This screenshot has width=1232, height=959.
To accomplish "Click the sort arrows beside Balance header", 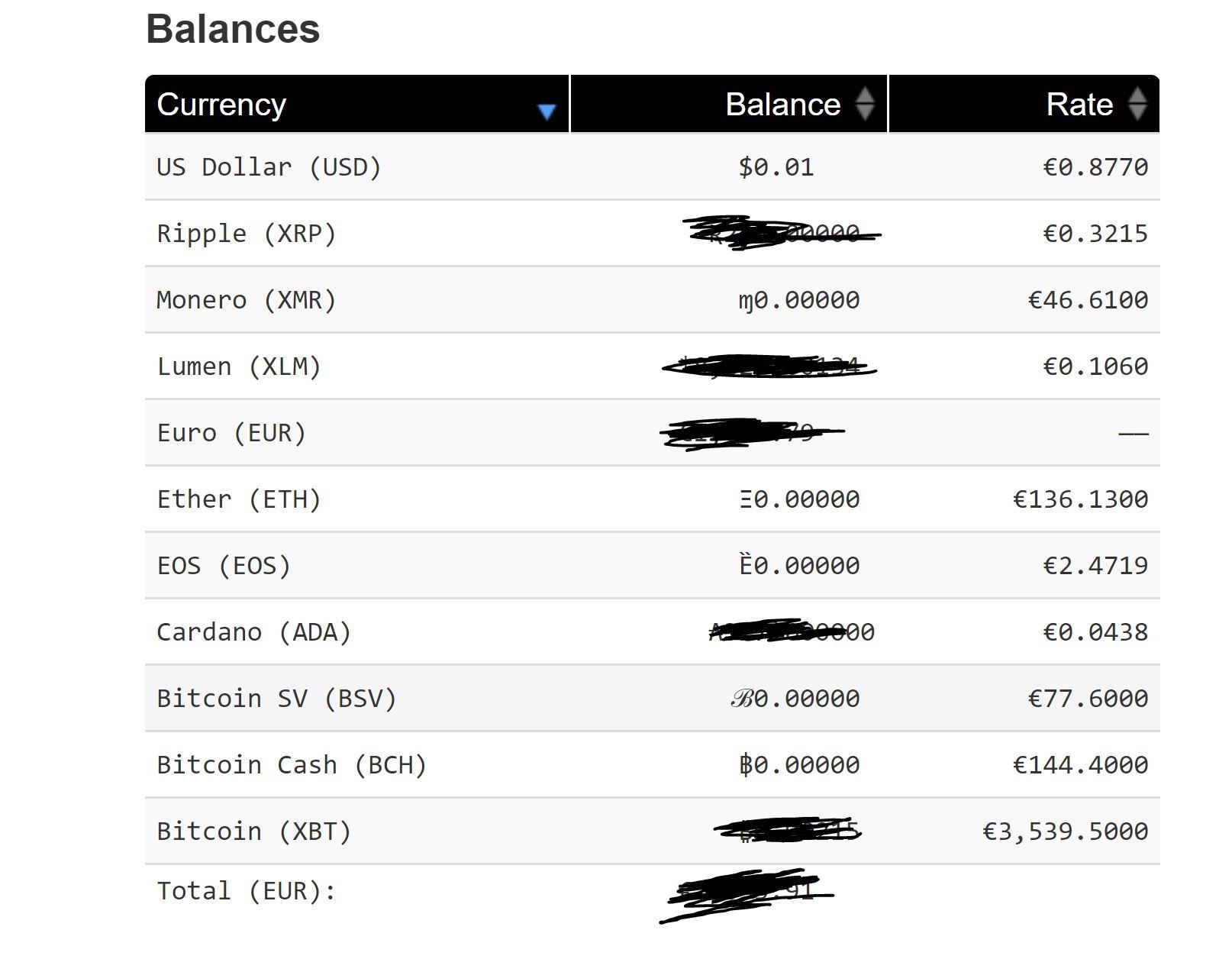I will coord(864,104).
